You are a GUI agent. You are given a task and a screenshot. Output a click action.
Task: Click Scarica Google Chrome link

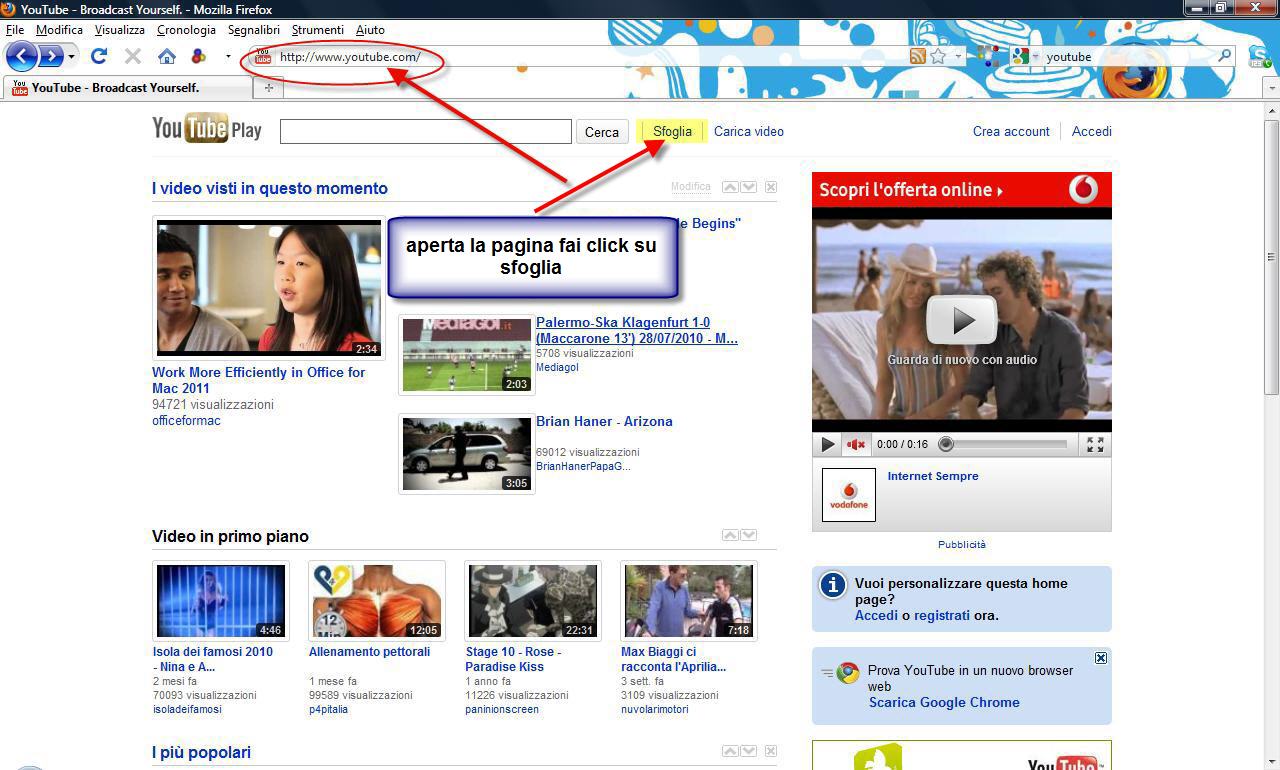coord(944,702)
